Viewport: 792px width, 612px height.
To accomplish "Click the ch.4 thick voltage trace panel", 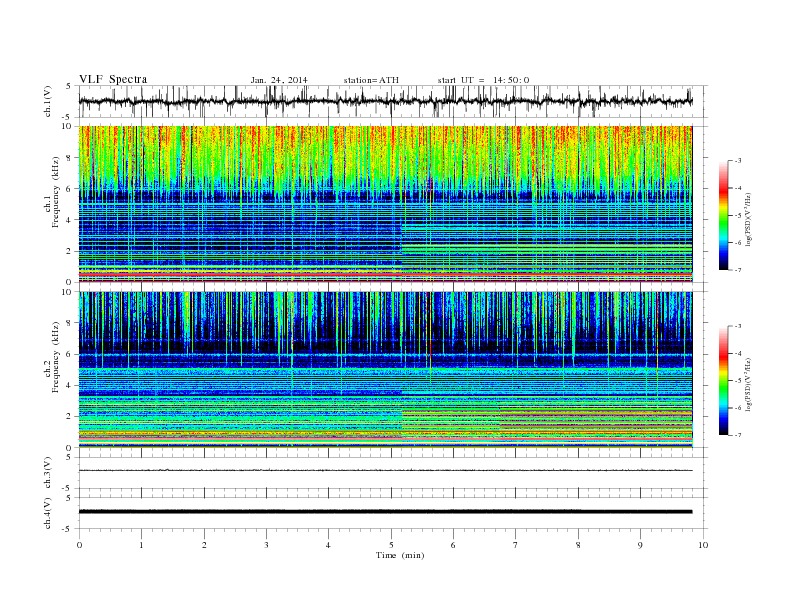I will (393, 513).
